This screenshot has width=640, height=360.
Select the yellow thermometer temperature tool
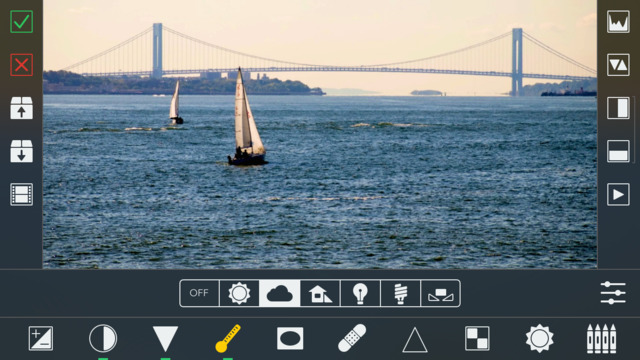pyautogui.click(x=228, y=338)
